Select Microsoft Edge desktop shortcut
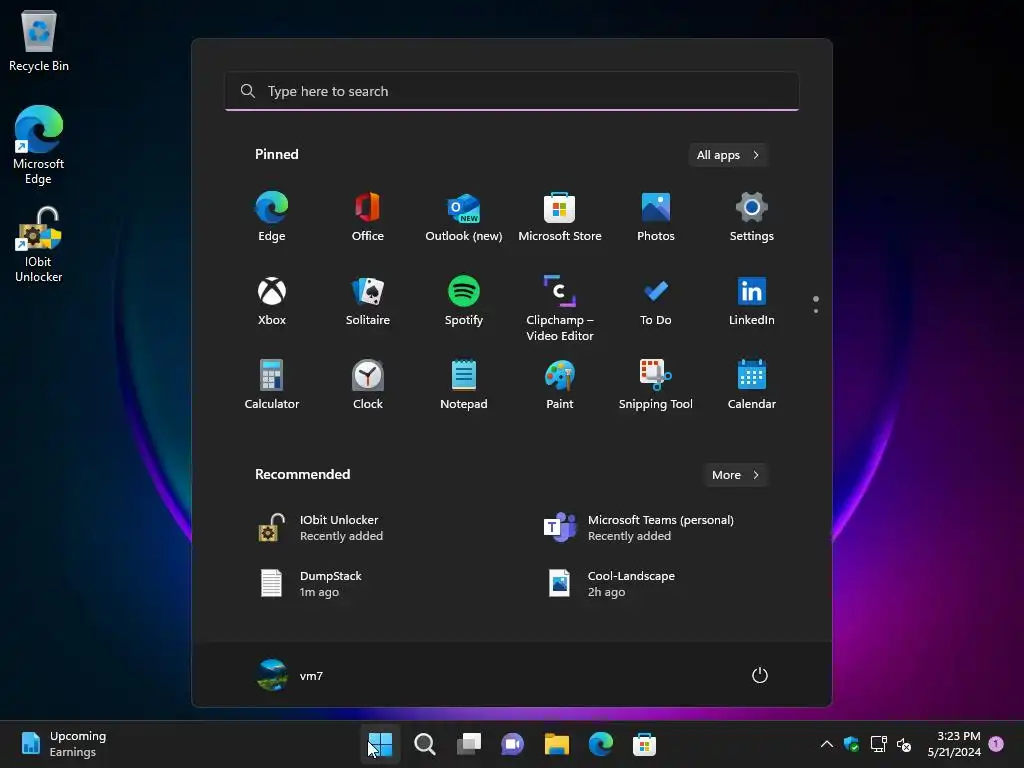1024x768 pixels. point(39,145)
